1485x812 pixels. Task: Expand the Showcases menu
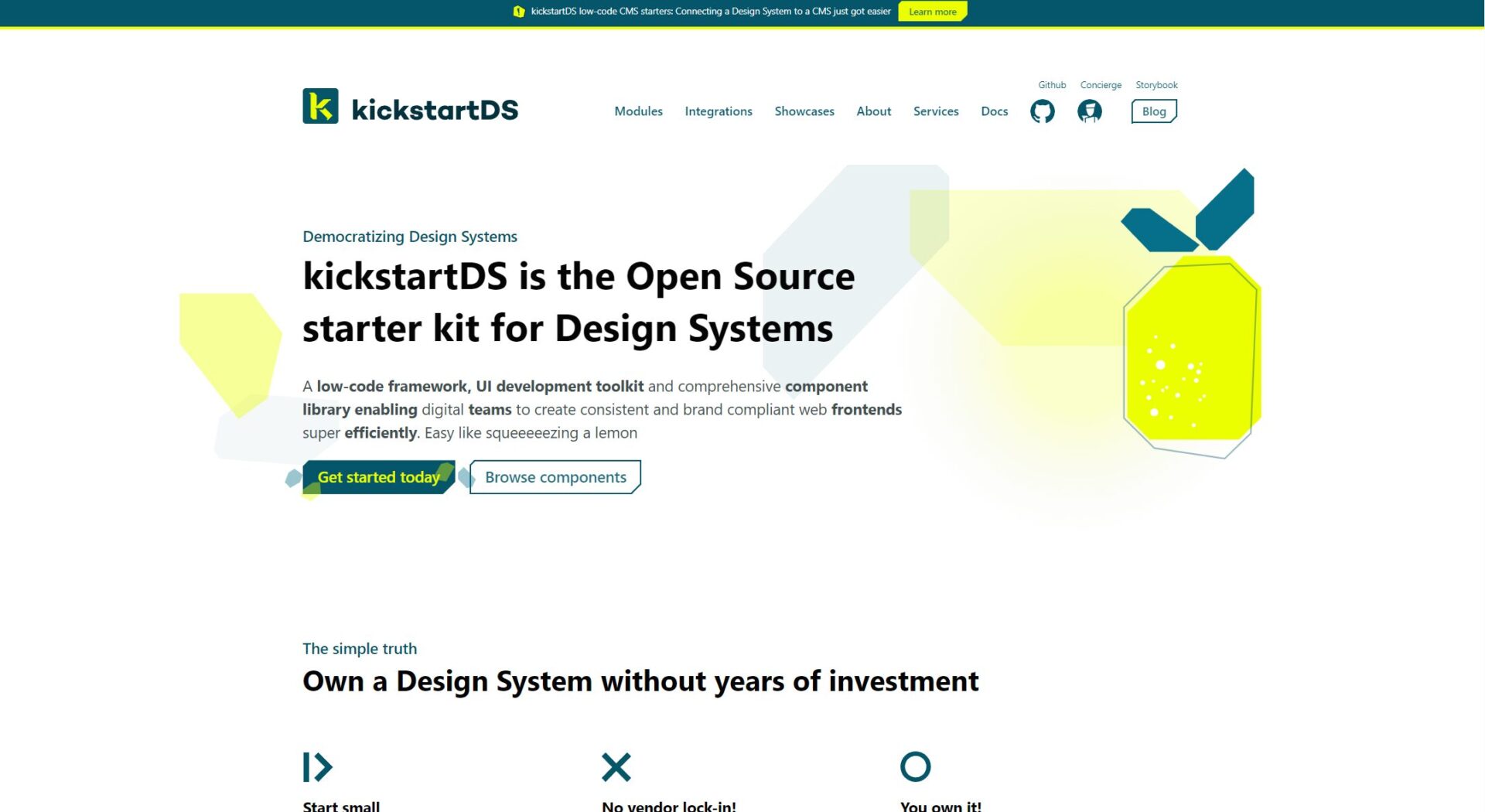click(x=804, y=111)
